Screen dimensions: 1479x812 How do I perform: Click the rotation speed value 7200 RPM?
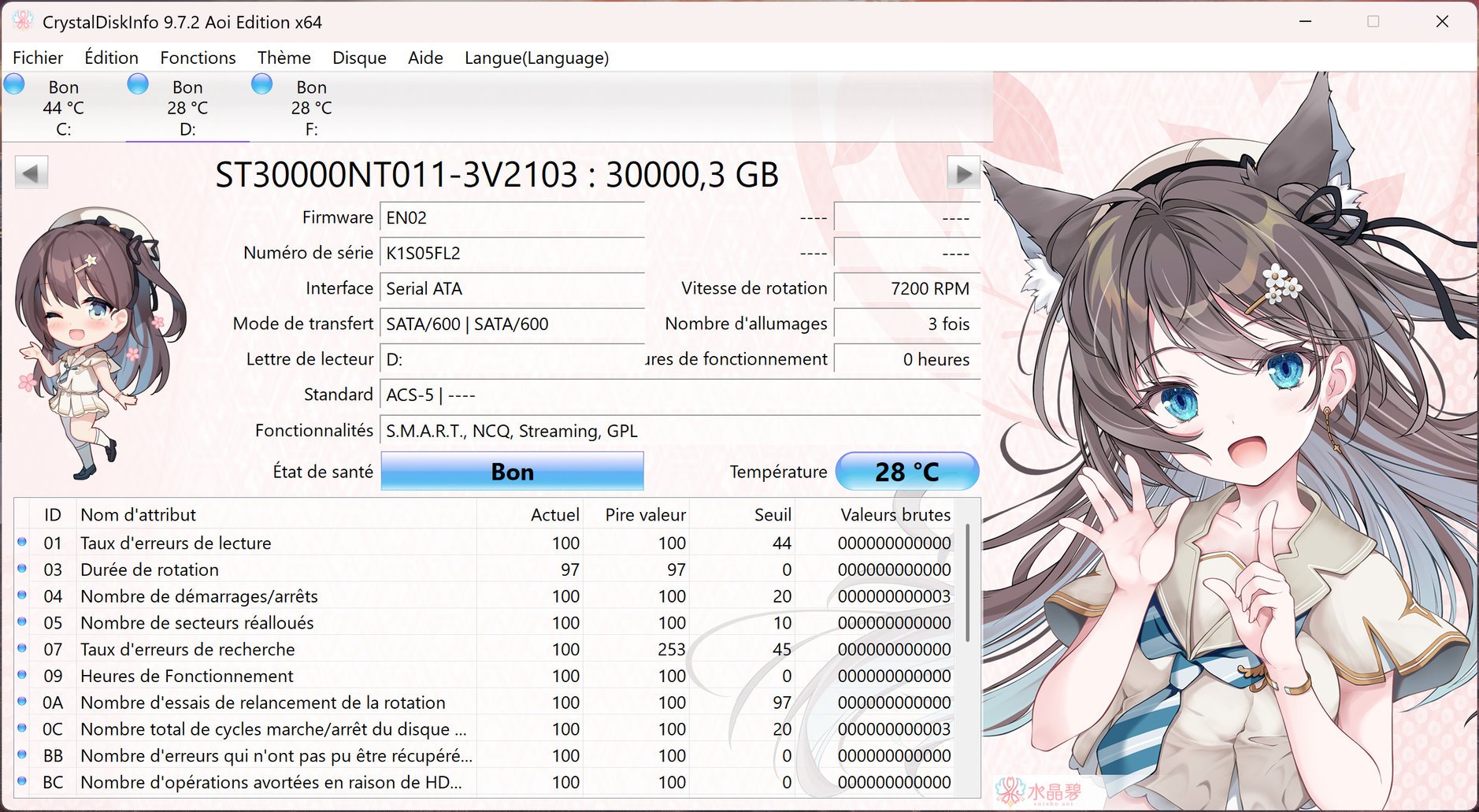point(906,288)
